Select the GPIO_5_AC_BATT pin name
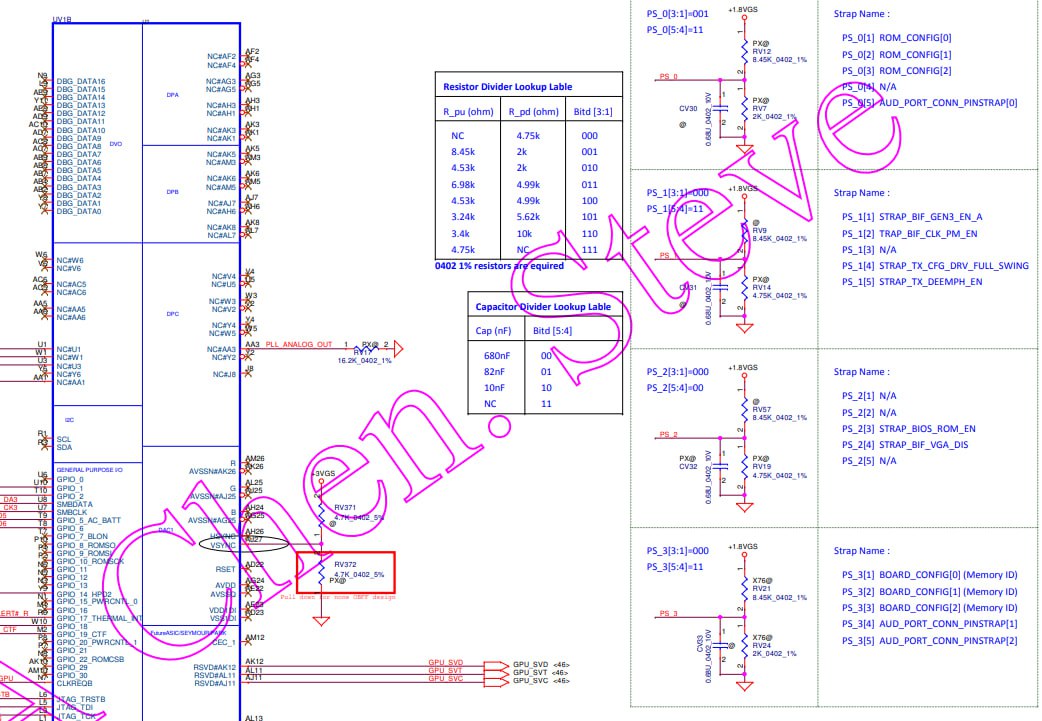1042x721 pixels. 88,520
